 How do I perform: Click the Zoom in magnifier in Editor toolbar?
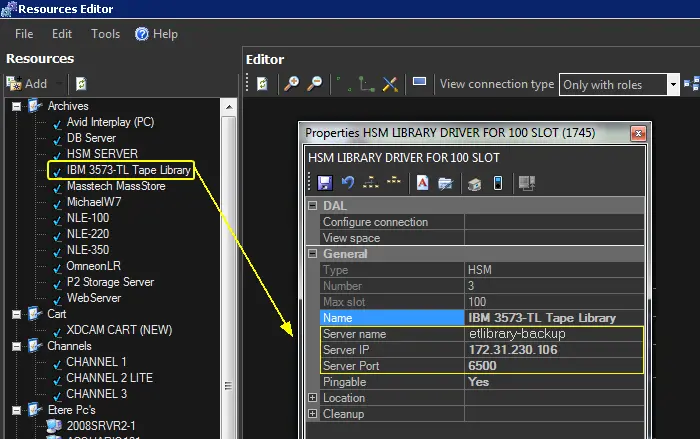click(292, 85)
